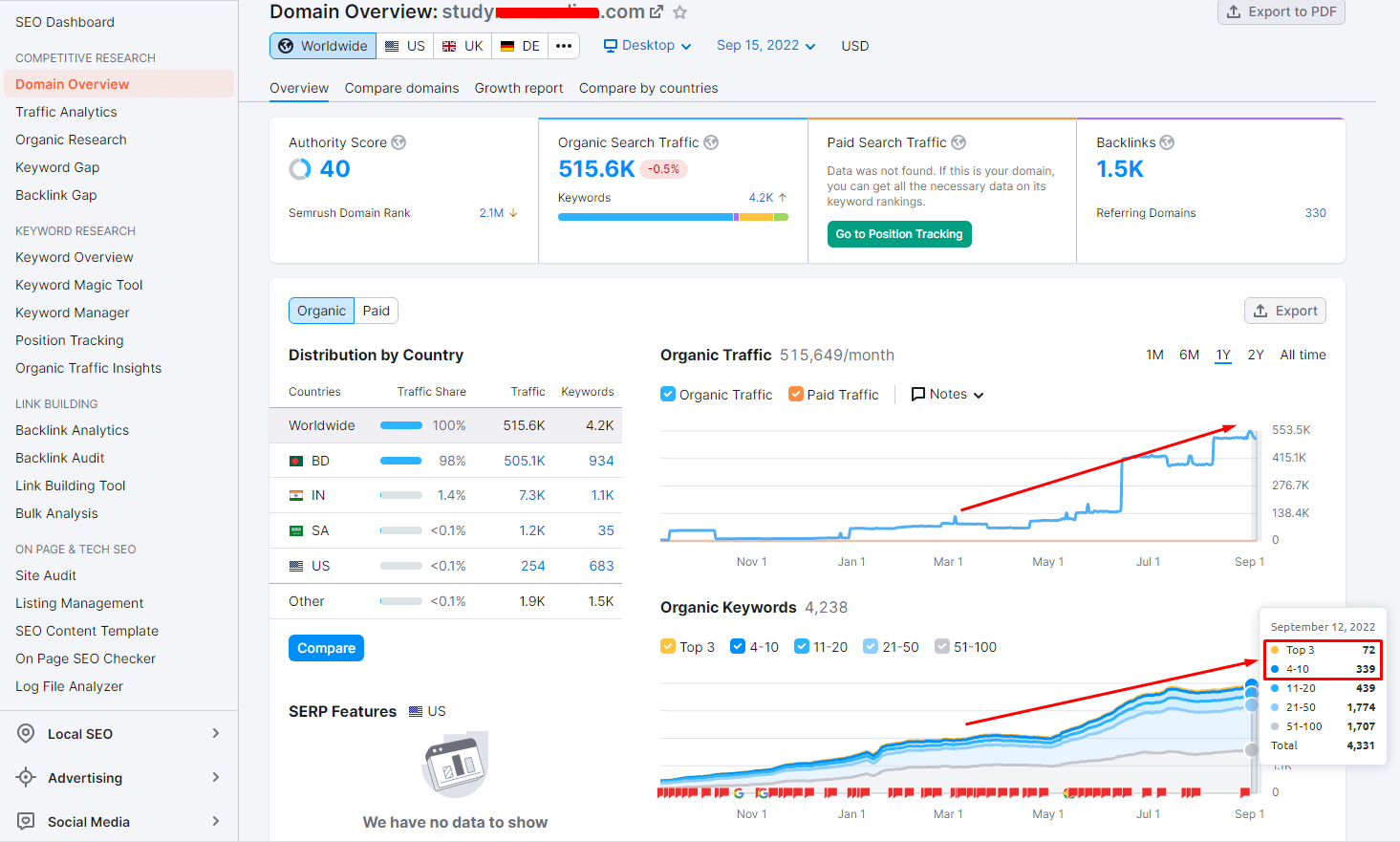Click the Paid Search Traffic info icon
Screen dimensions: 1400x842
pos(958,142)
